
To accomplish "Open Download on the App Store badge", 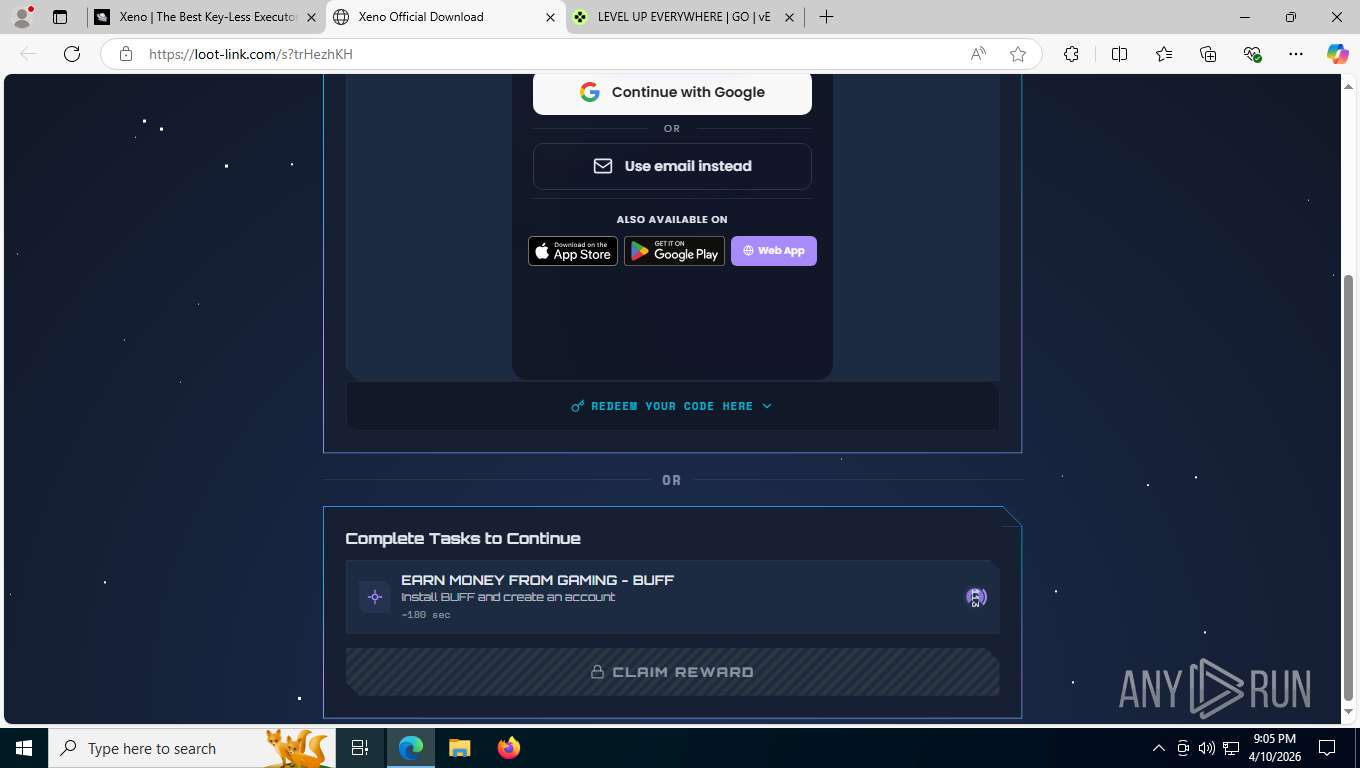I will pyautogui.click(x=573, y=251).
